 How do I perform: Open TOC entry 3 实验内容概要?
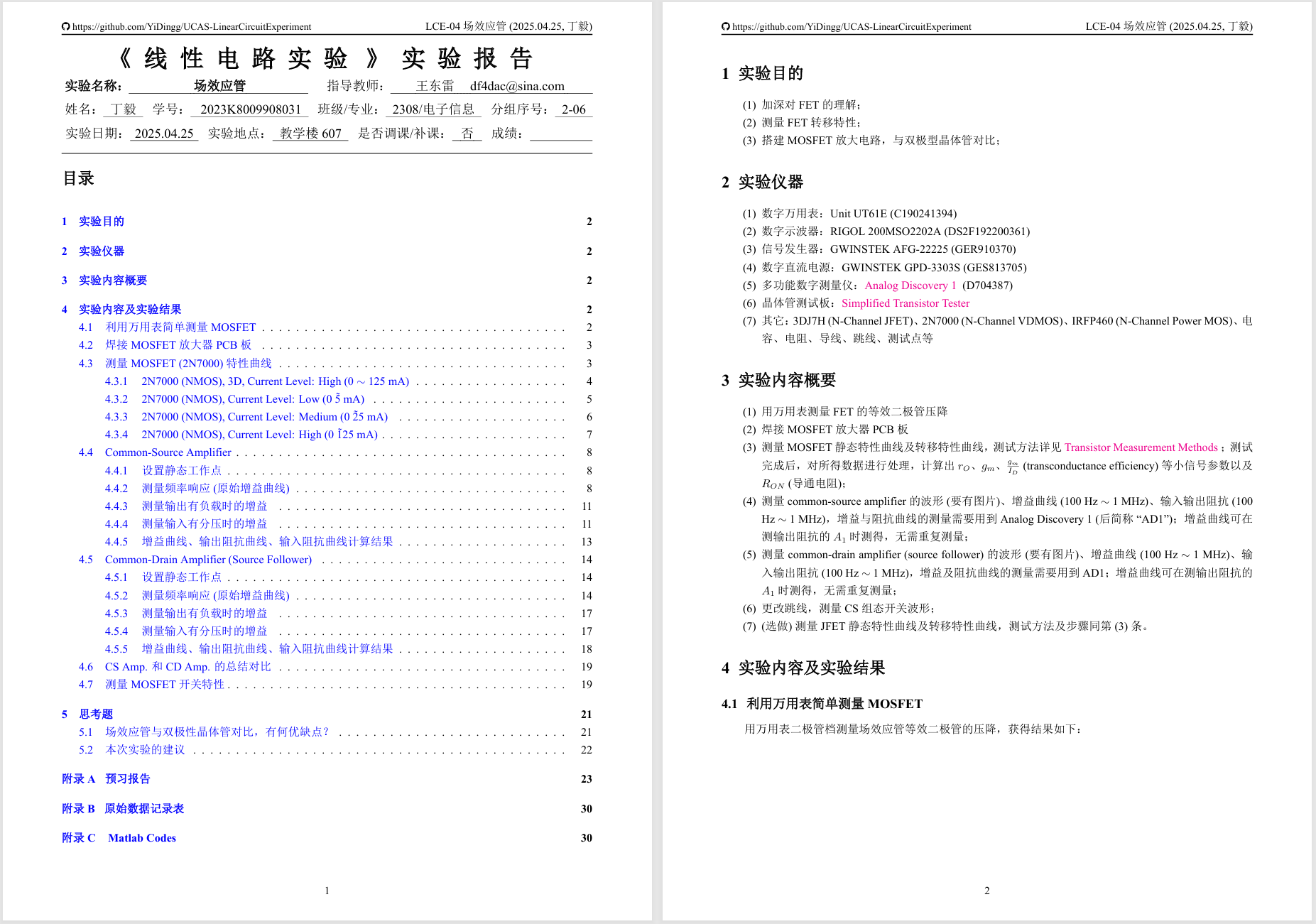coord(104,281)
